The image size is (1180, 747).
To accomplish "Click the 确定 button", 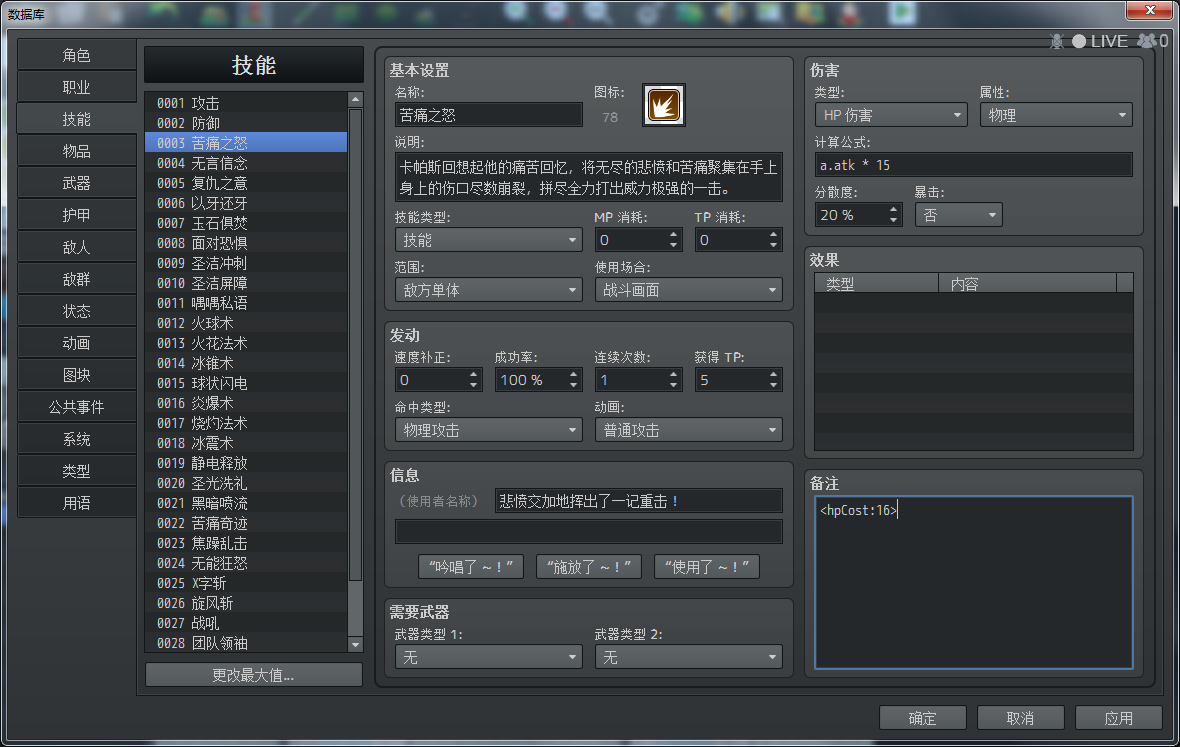I will (923, 718).
